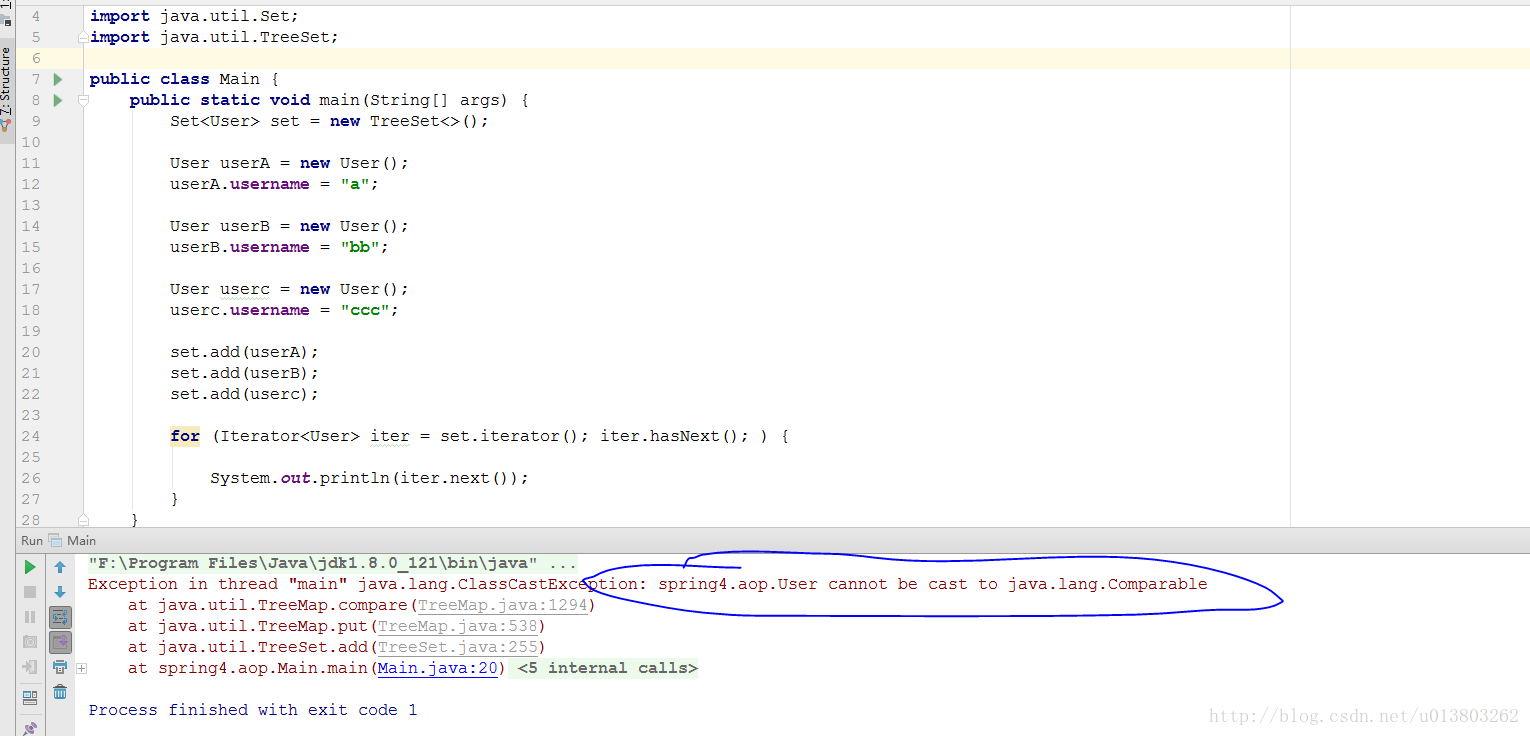The image size is (1530, 736).
Task: Follow the Main.java:20 link in console
Action: (437, 668)
